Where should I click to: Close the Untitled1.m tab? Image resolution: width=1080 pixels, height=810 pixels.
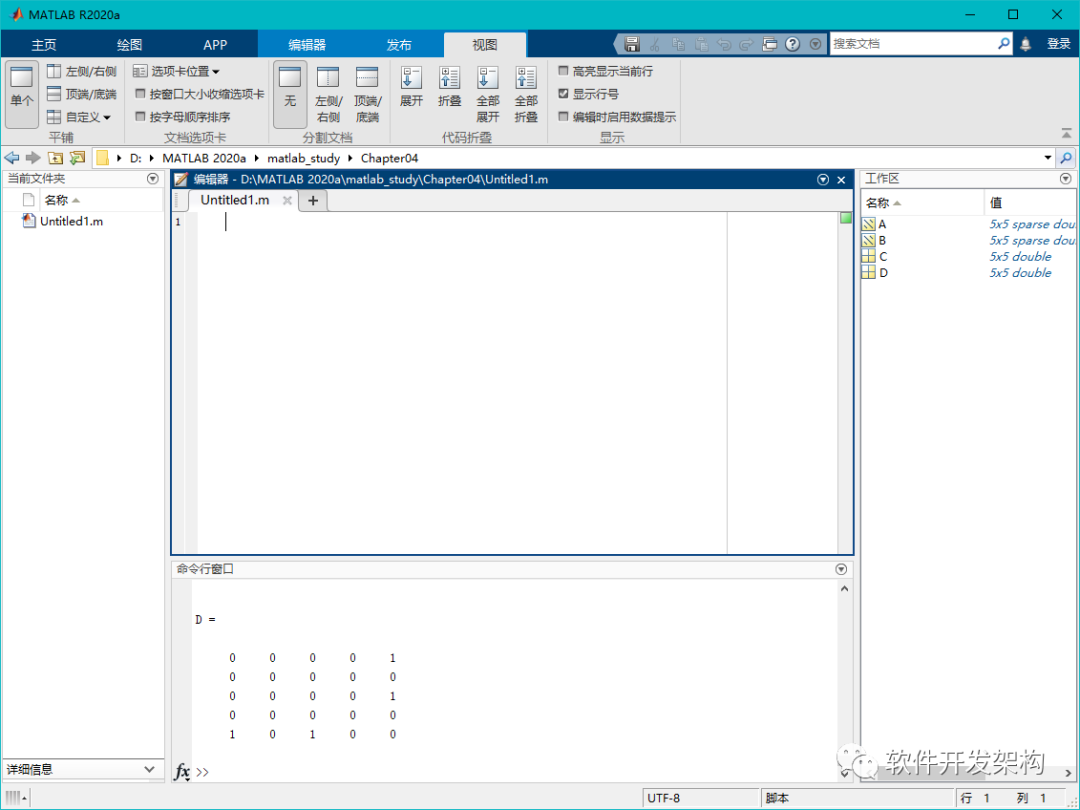287,200
